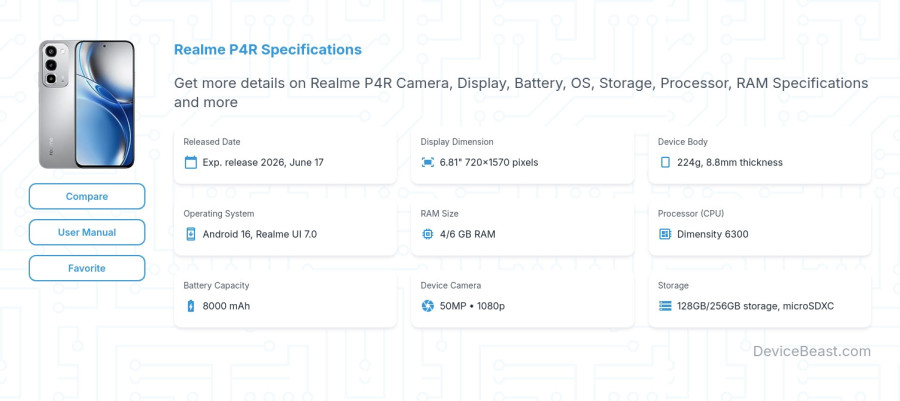The height and width of the screenshot is (401, 900).
Task: Click the processor CPU icon
Action: point(665,234)
